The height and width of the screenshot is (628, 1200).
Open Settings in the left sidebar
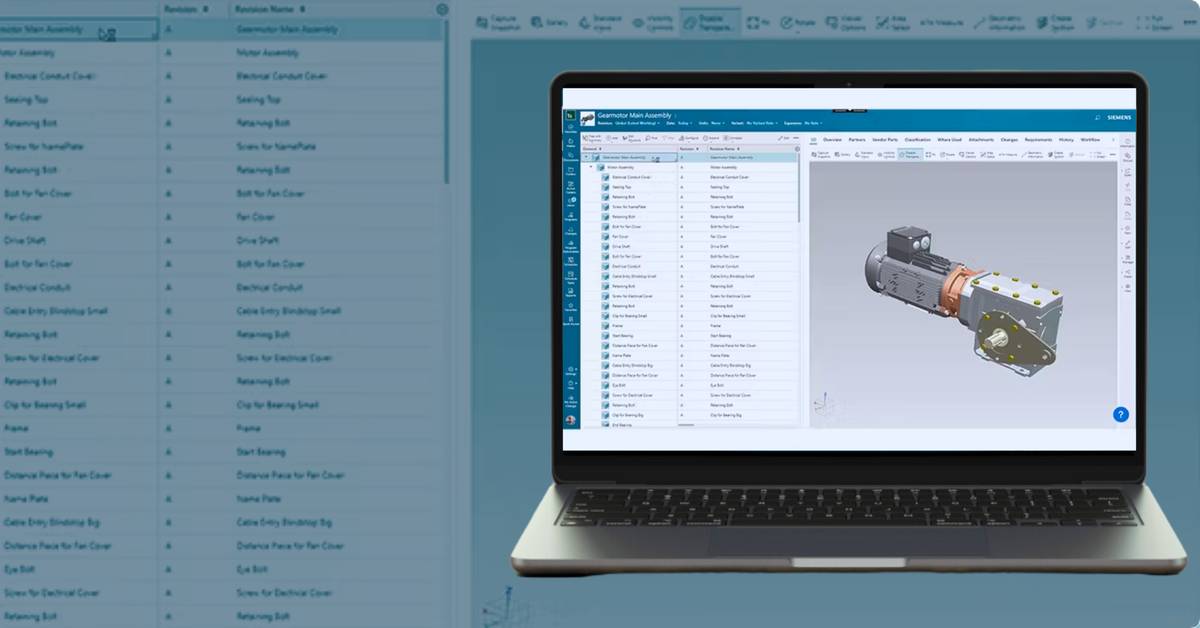(570, 370)
